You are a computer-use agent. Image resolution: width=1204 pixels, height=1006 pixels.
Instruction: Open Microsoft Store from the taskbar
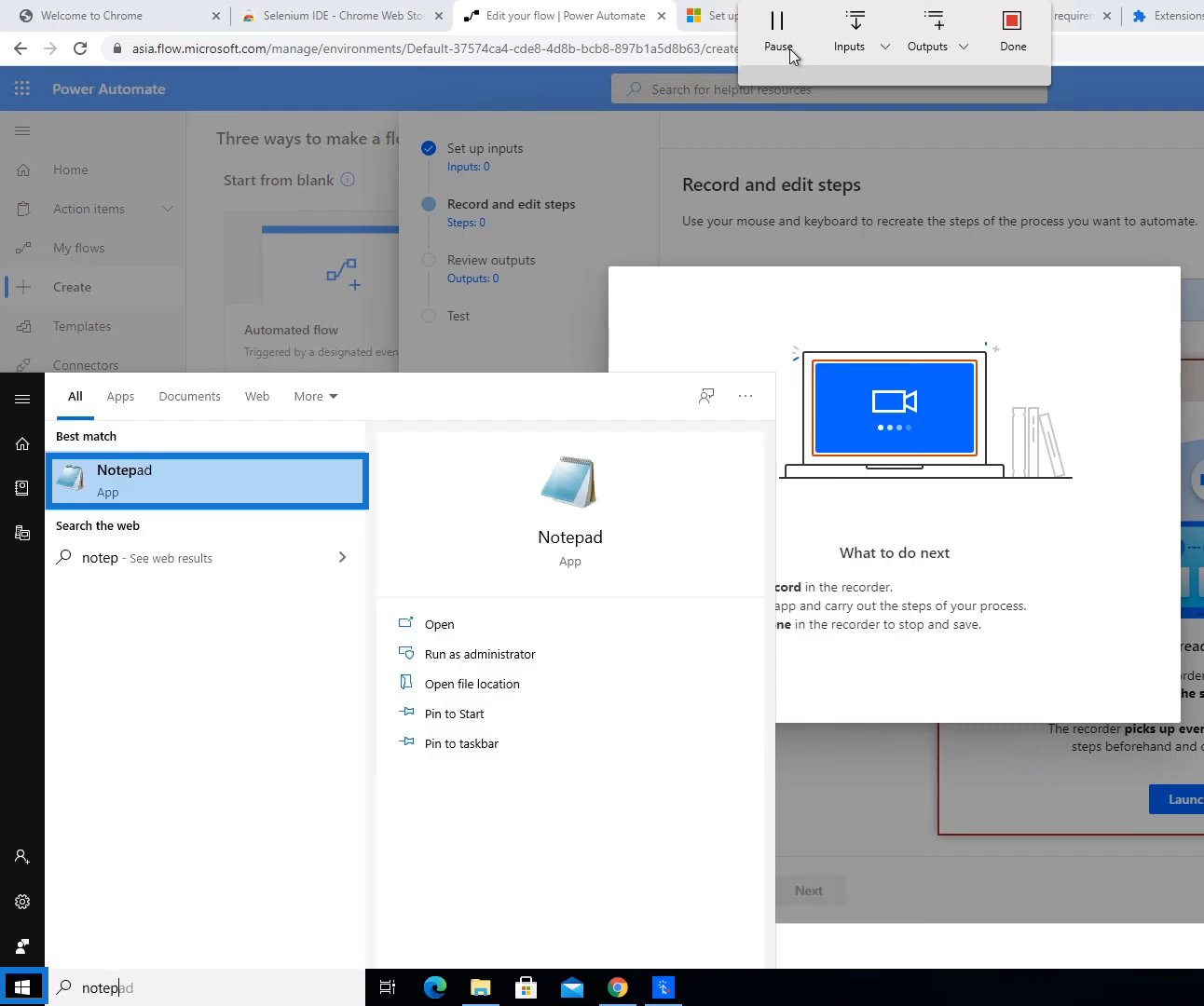pos(527,987)
